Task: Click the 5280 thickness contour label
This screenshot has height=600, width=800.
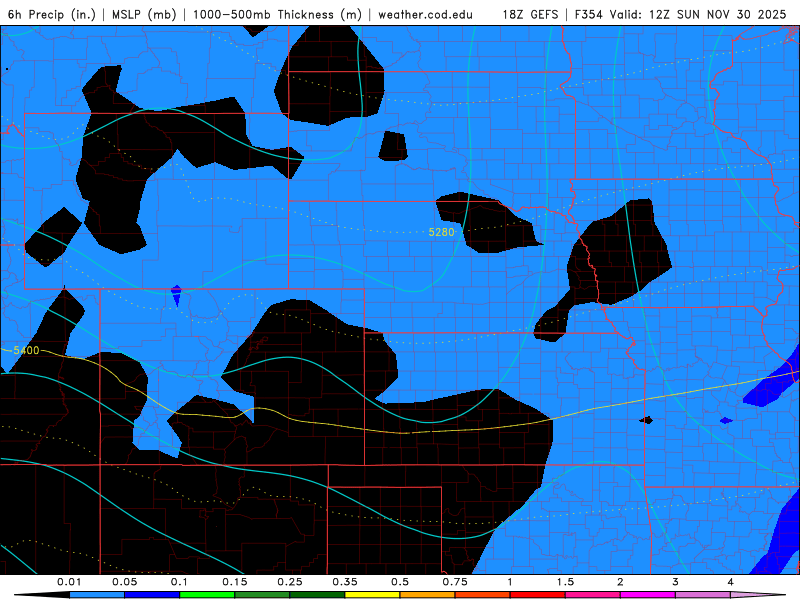Action: point(441,232)
